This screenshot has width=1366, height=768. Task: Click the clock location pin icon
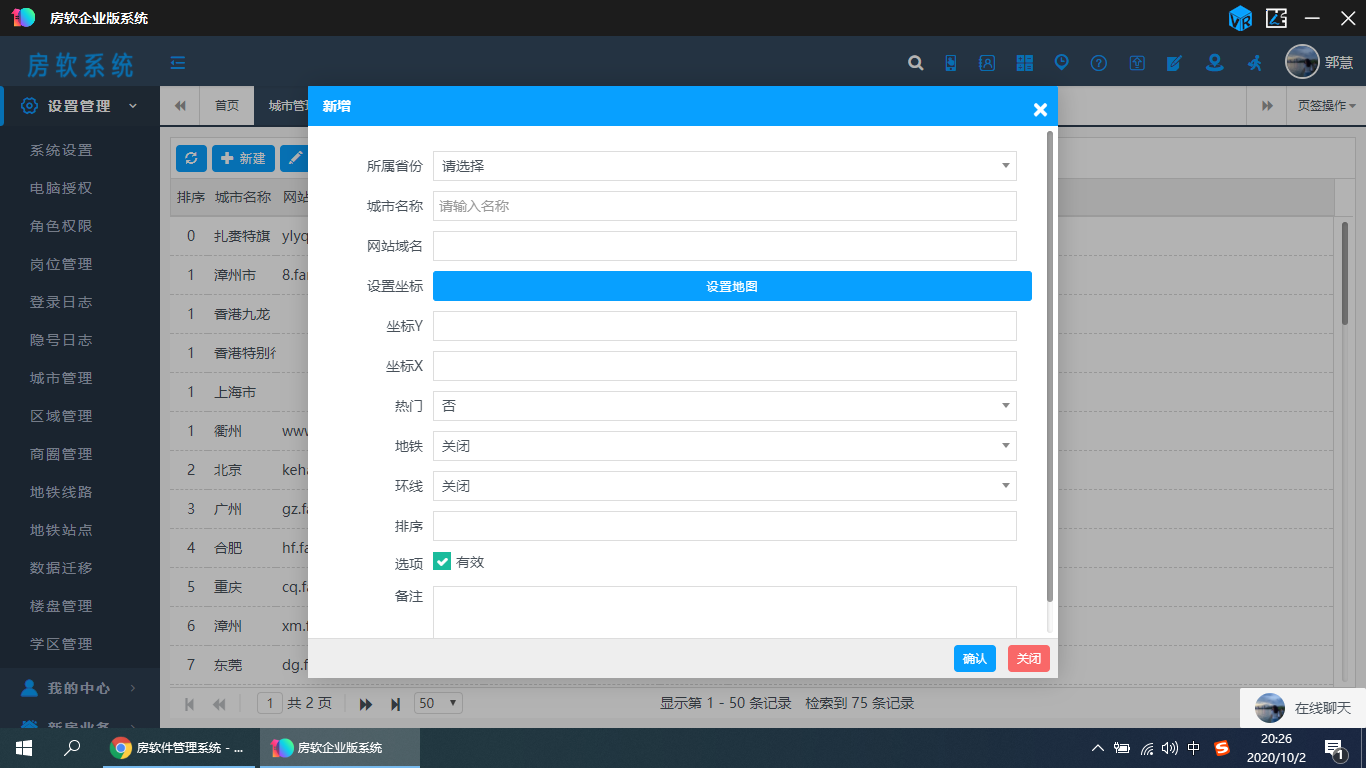pyautogui.click(x=1062, y=63)
